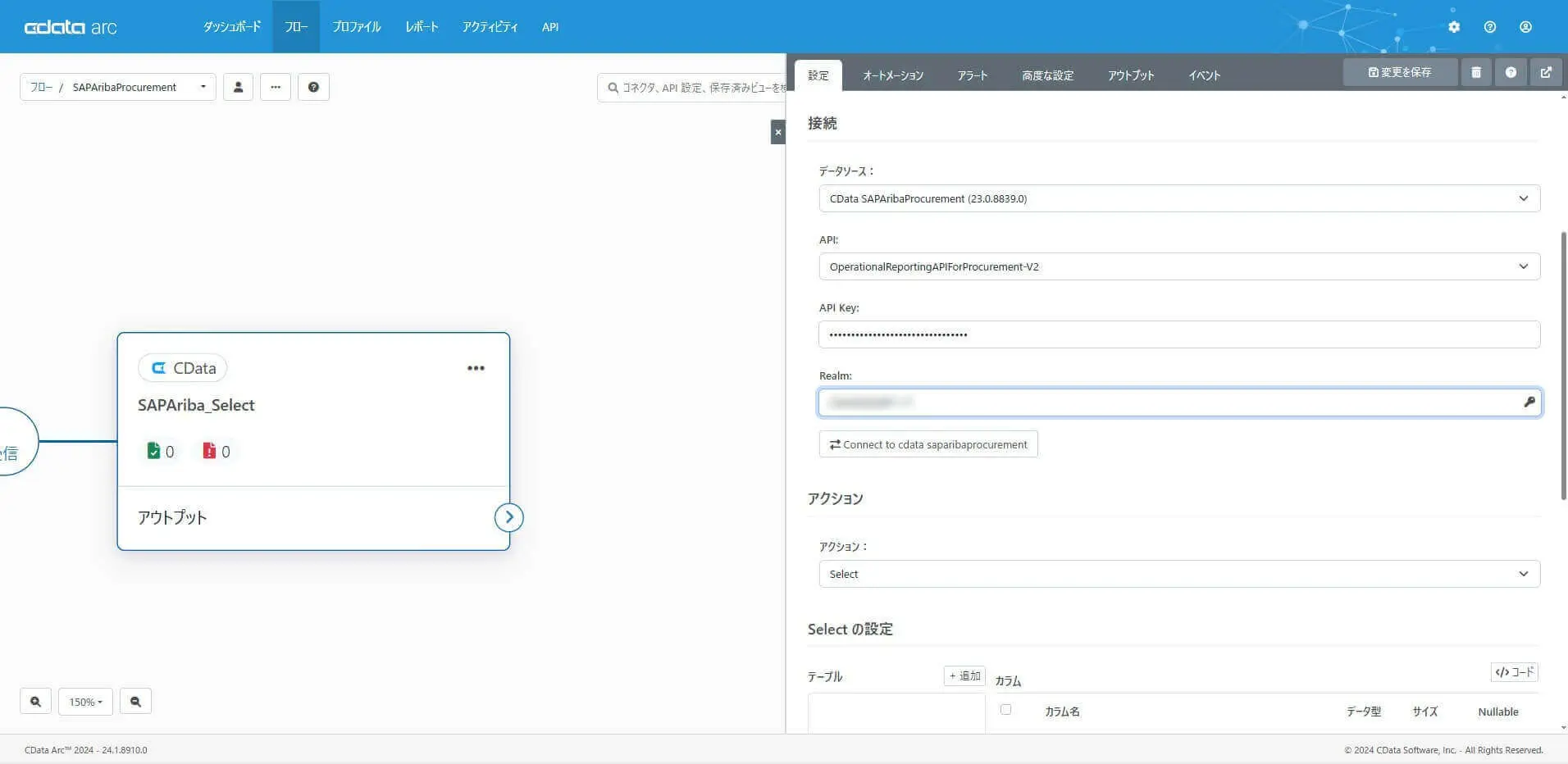Click the データ型 column header
Viewport: 1568px width, 764px height.
[1364, 712]
